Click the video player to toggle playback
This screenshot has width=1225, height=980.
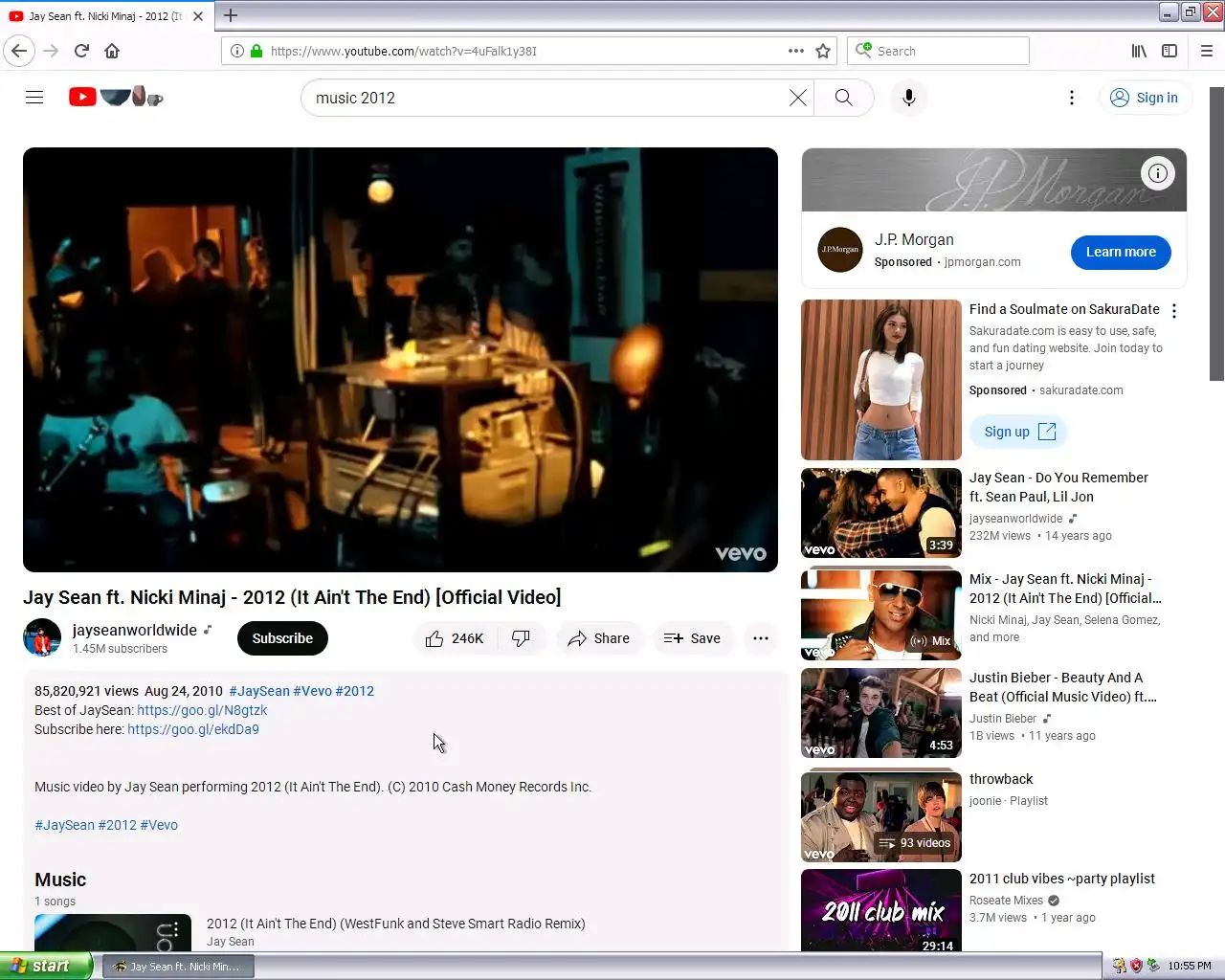[400, 359]
